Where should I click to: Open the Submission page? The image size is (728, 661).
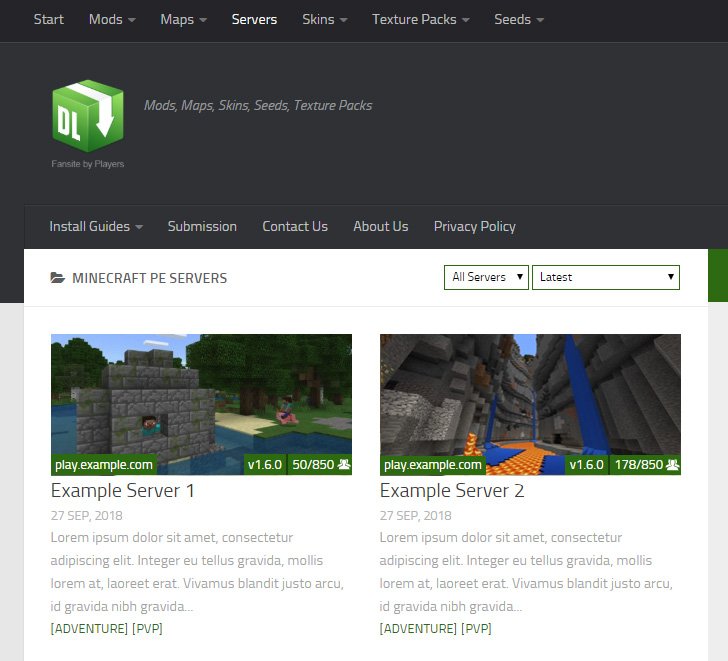(202, 227)
